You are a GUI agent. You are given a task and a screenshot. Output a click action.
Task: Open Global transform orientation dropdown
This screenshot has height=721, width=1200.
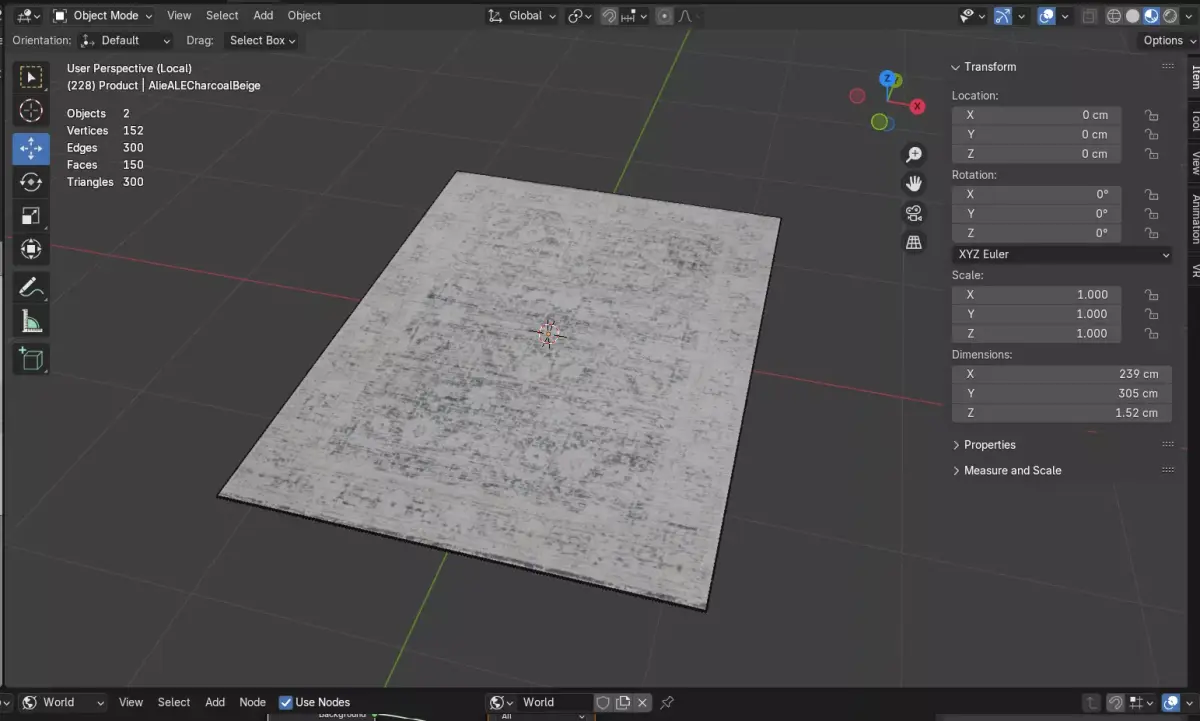522,15
